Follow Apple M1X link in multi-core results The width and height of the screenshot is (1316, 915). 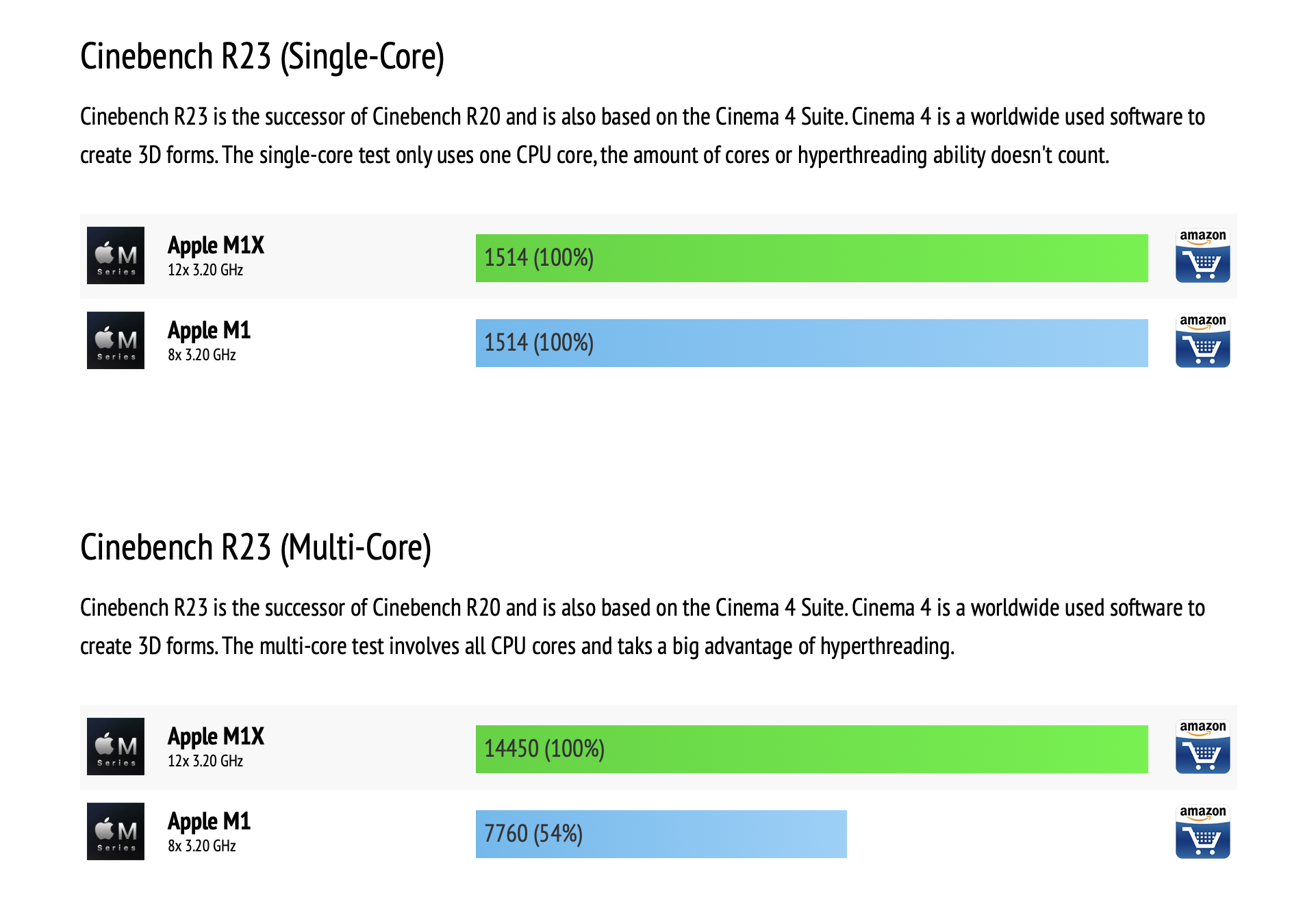[216, 736]
